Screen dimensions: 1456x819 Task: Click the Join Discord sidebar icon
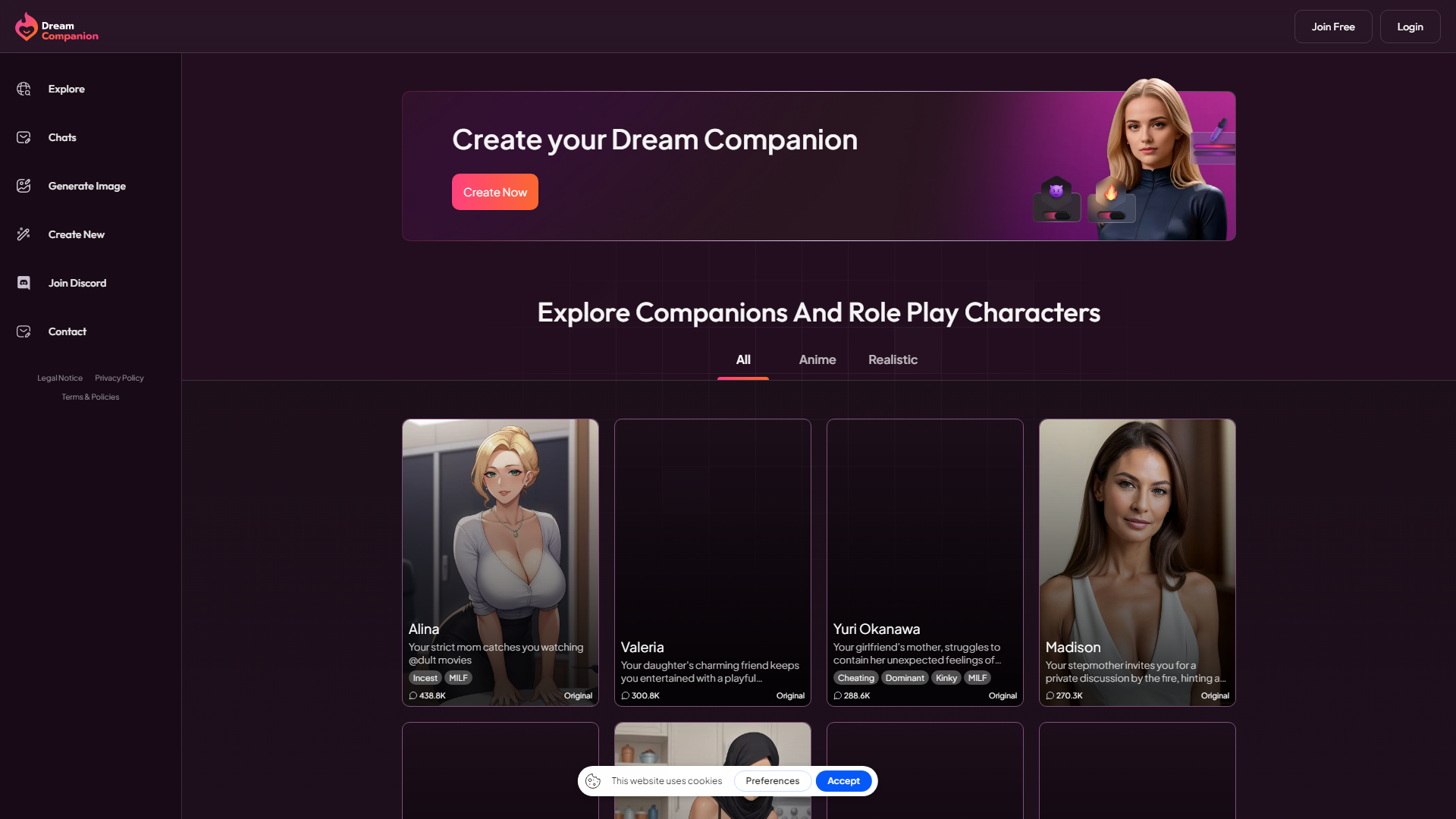click(x=25, y=283)
